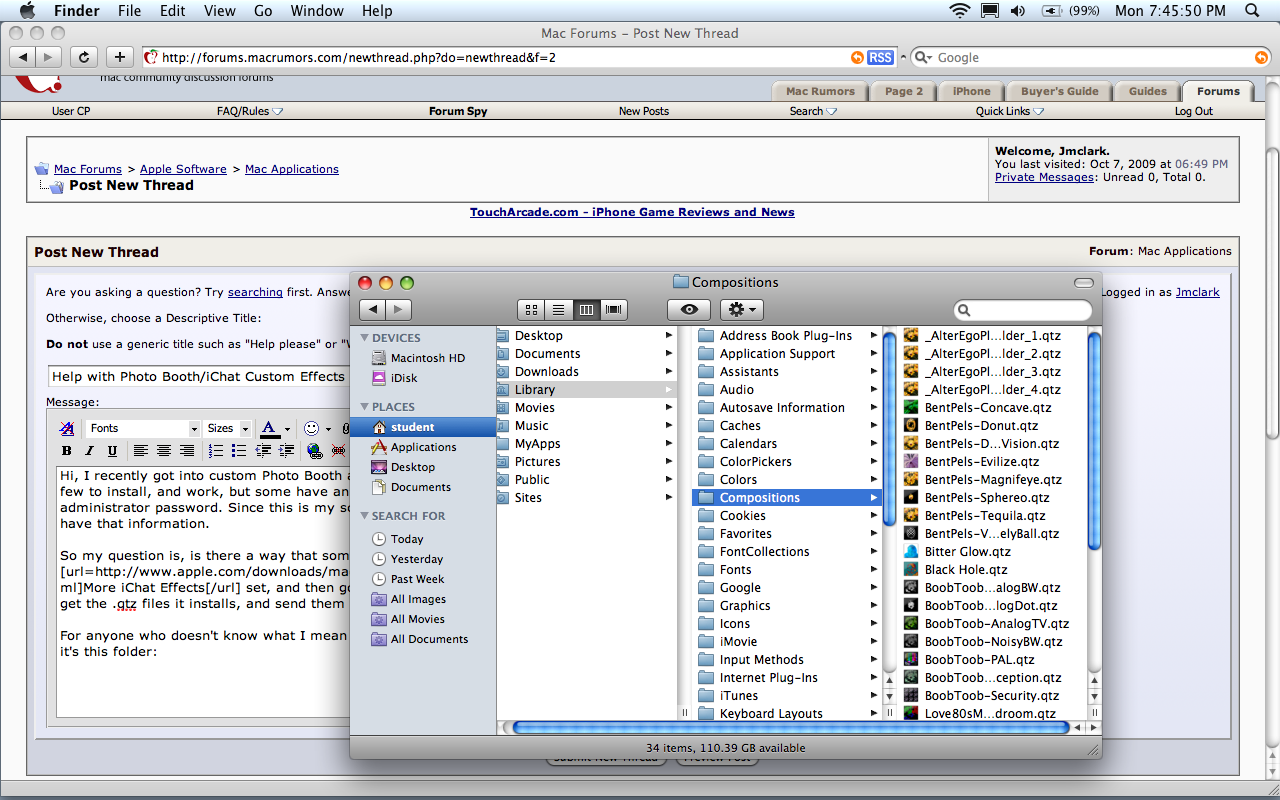Open the Go menu
Screen dimensions: 1280x800
point(263,11)
